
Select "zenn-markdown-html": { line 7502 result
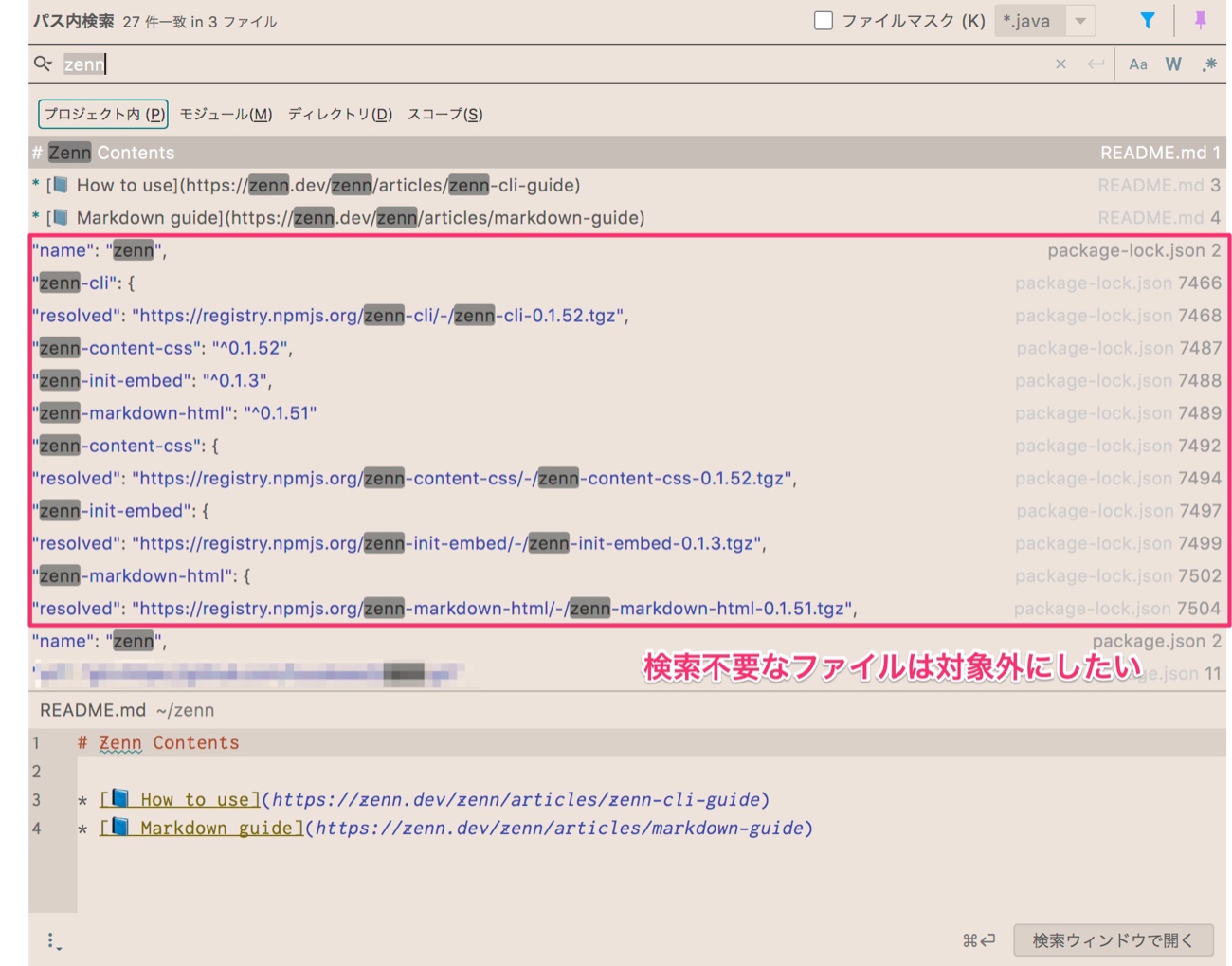(x=626, y=575)
